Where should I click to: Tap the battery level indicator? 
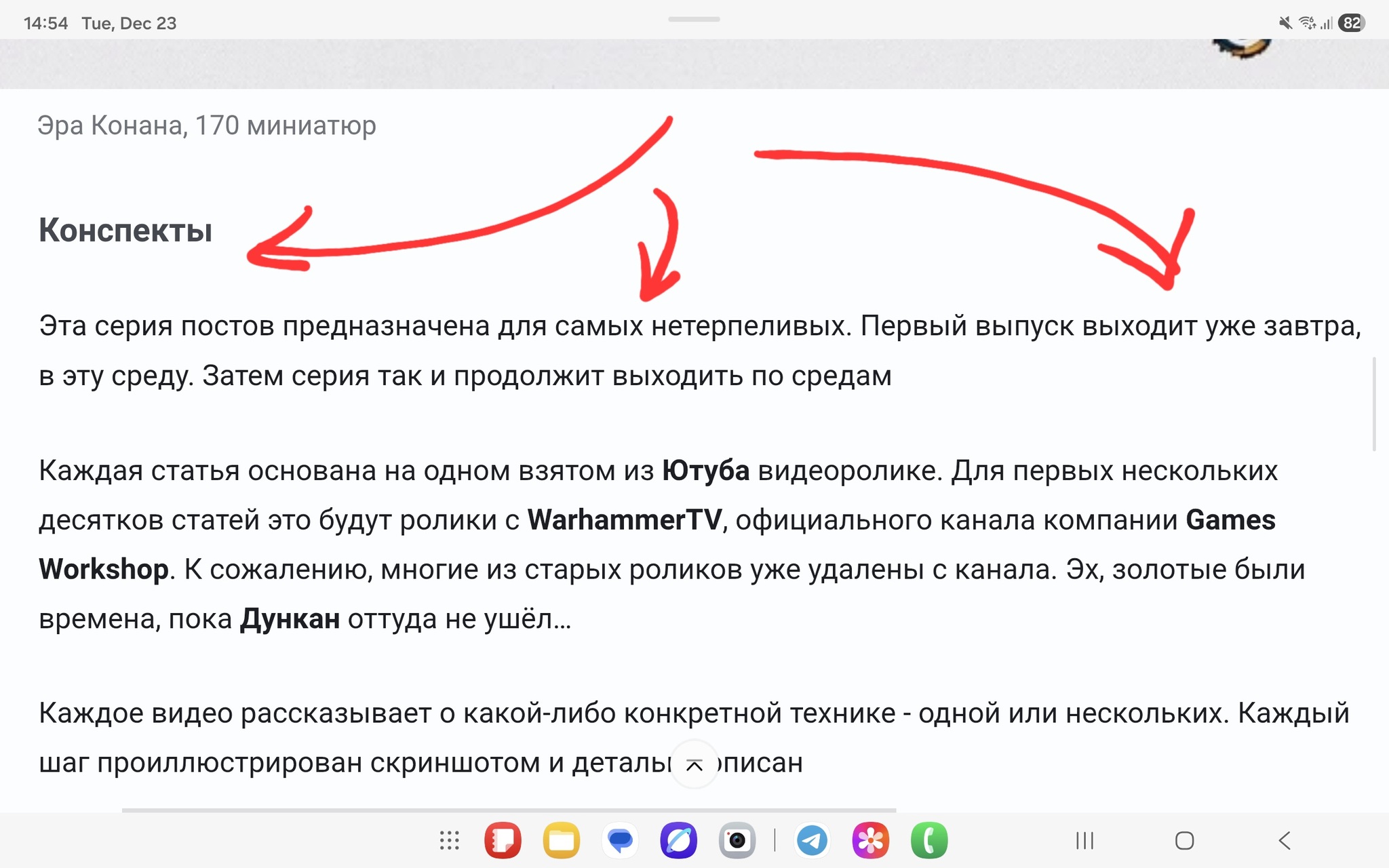click(1351, 23)
